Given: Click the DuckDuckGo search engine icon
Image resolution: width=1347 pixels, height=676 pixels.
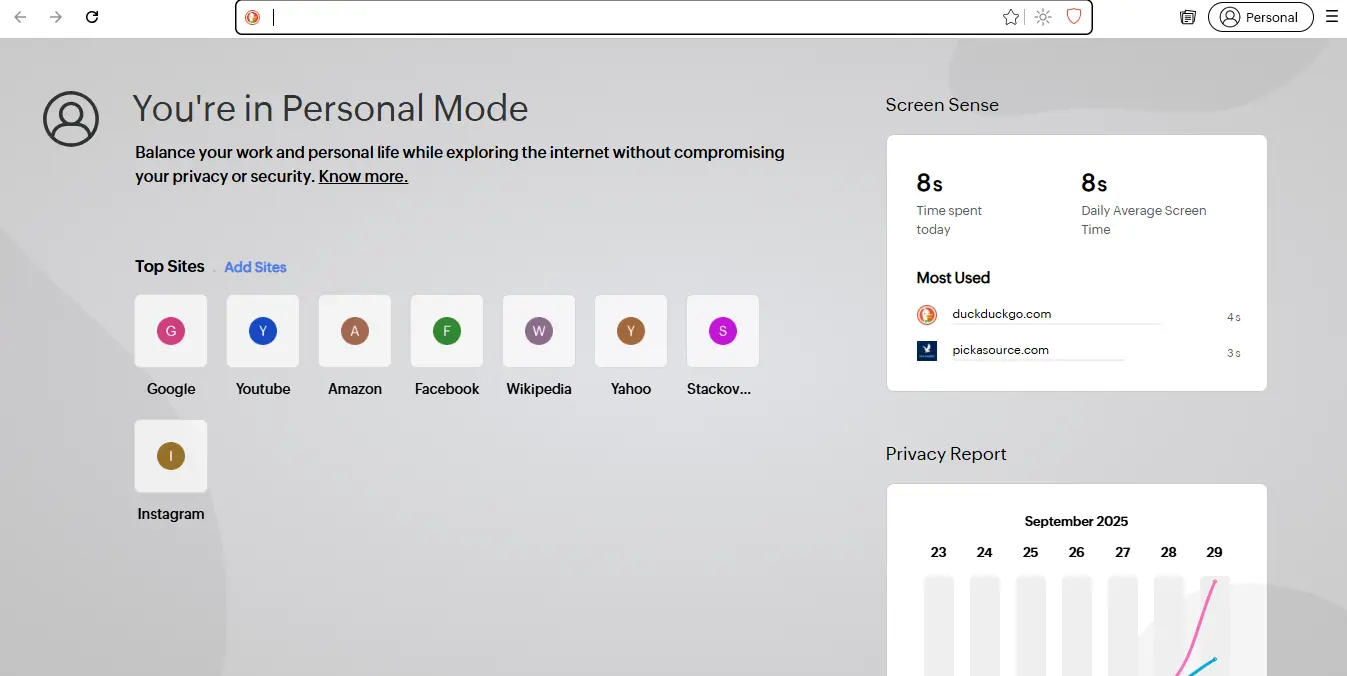Looking at the screenshot, I should [253, 17].
